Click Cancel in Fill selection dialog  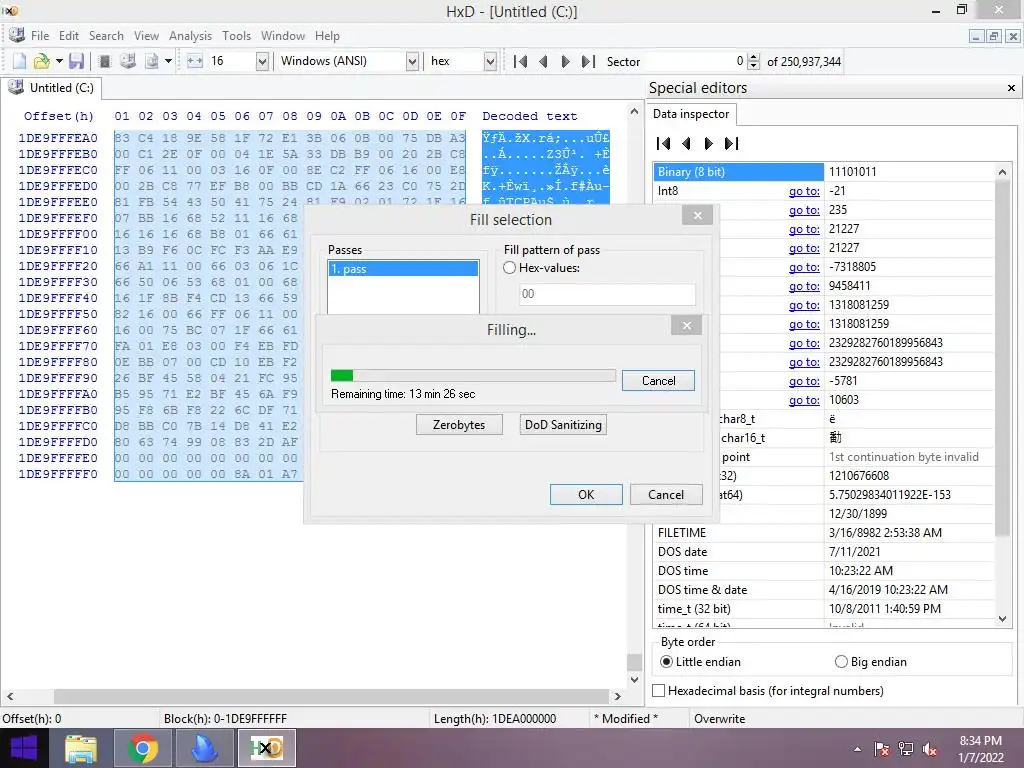coord(666,494)
